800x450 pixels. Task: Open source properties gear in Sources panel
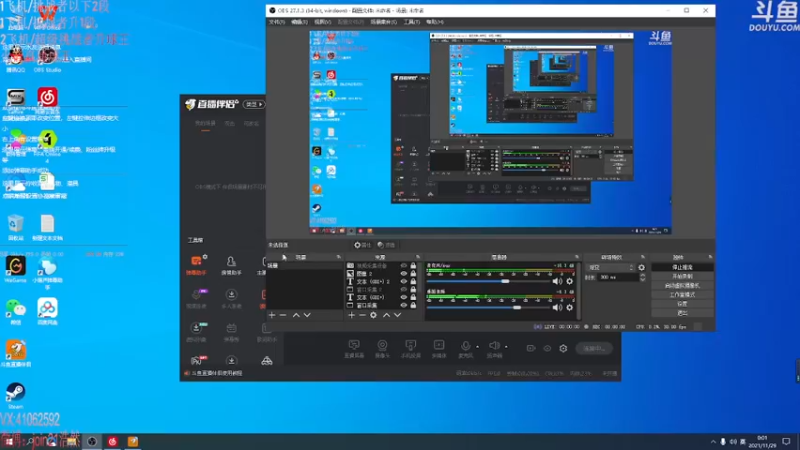click(373, 315)
